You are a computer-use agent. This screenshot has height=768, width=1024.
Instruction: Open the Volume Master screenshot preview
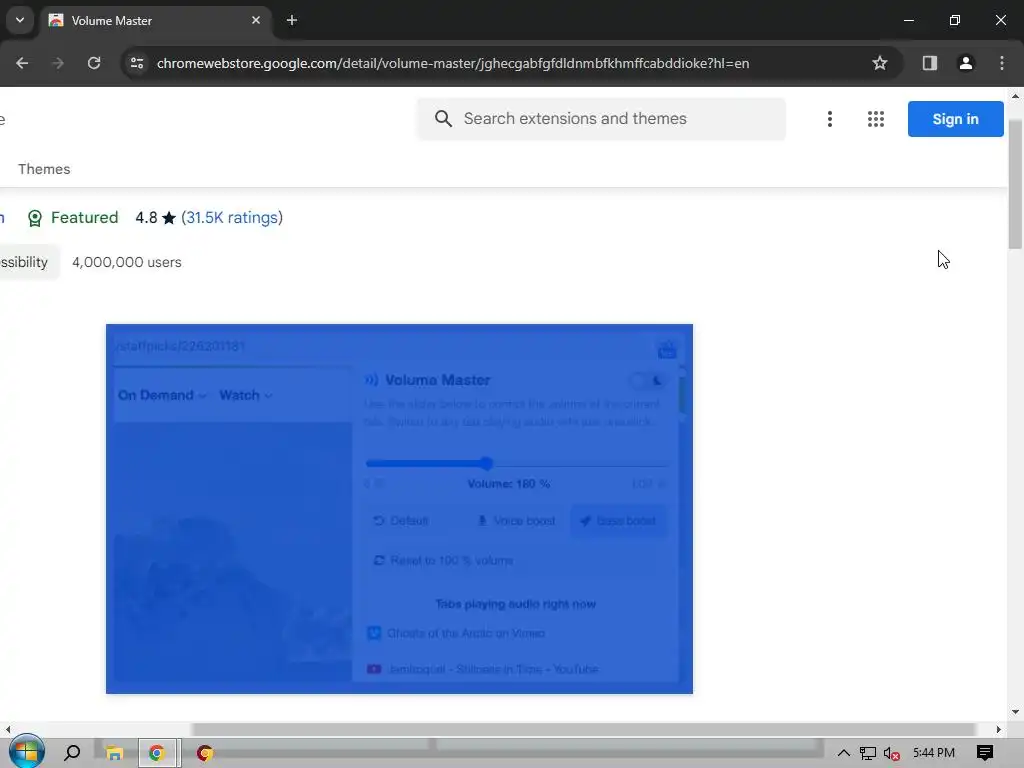click(x=399, y=509)
